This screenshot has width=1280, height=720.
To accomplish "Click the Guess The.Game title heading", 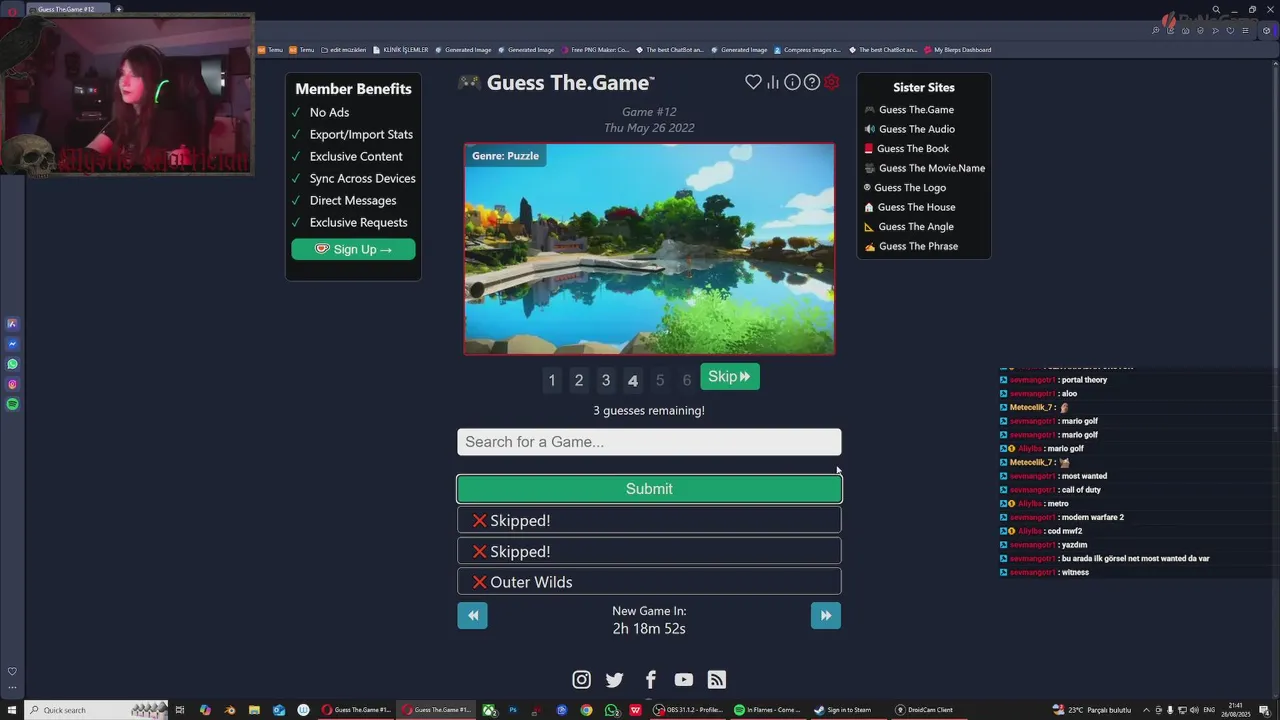I will tap(570, 83).
